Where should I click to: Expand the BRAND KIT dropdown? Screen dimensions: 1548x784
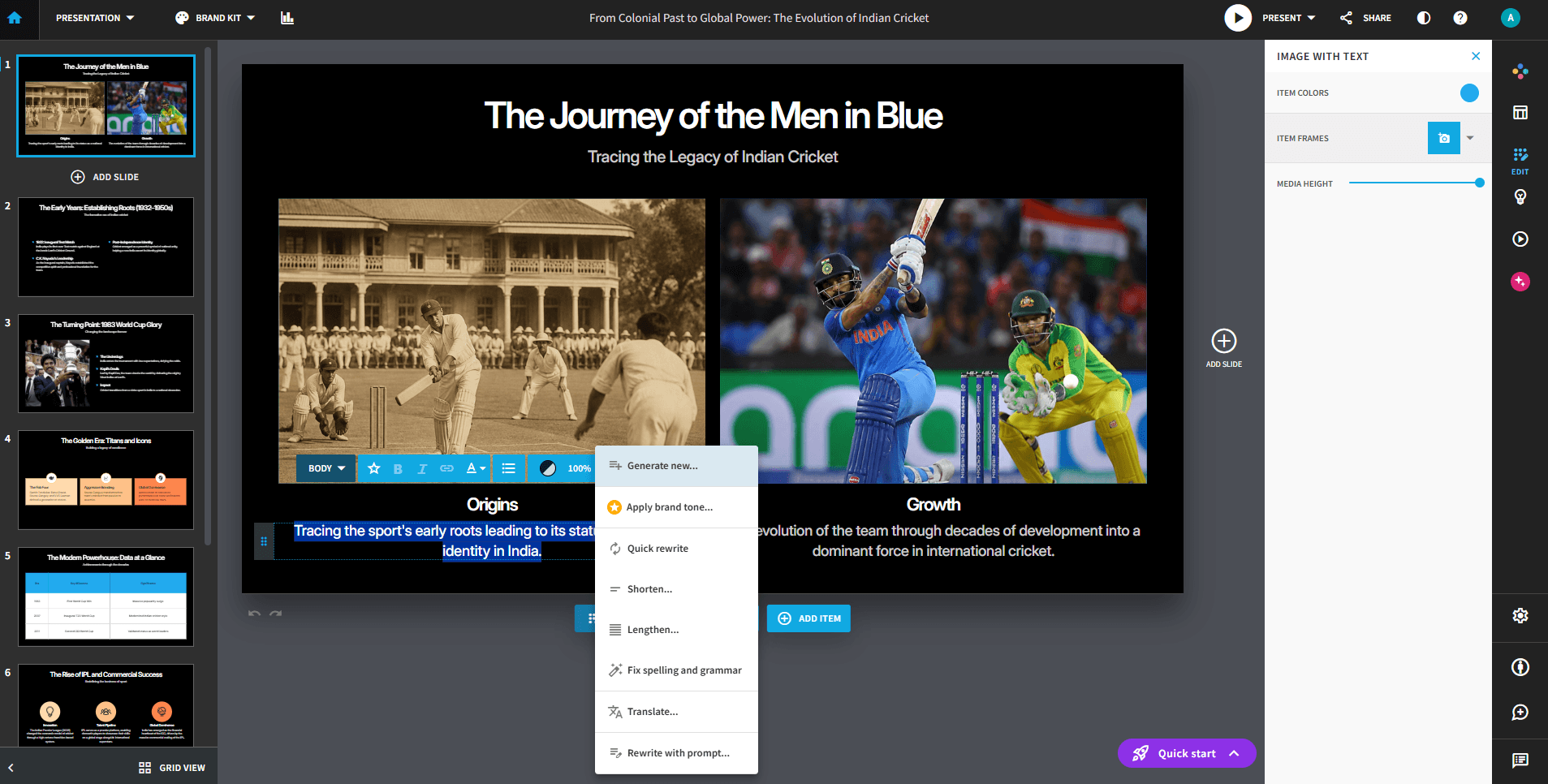pos(215,18)
